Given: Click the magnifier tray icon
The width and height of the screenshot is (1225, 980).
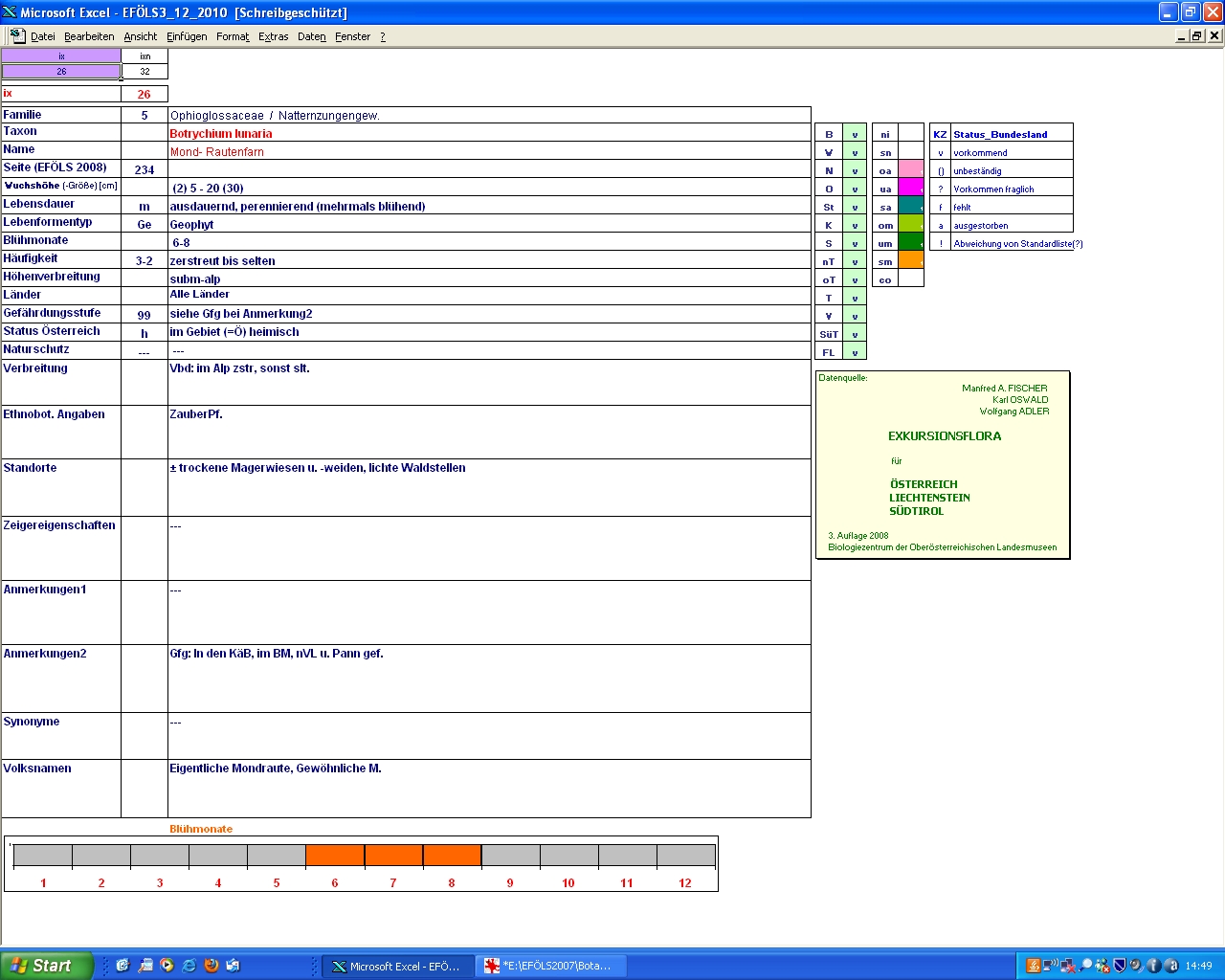Looking at the screenshot, I should tap(1085, 966).
